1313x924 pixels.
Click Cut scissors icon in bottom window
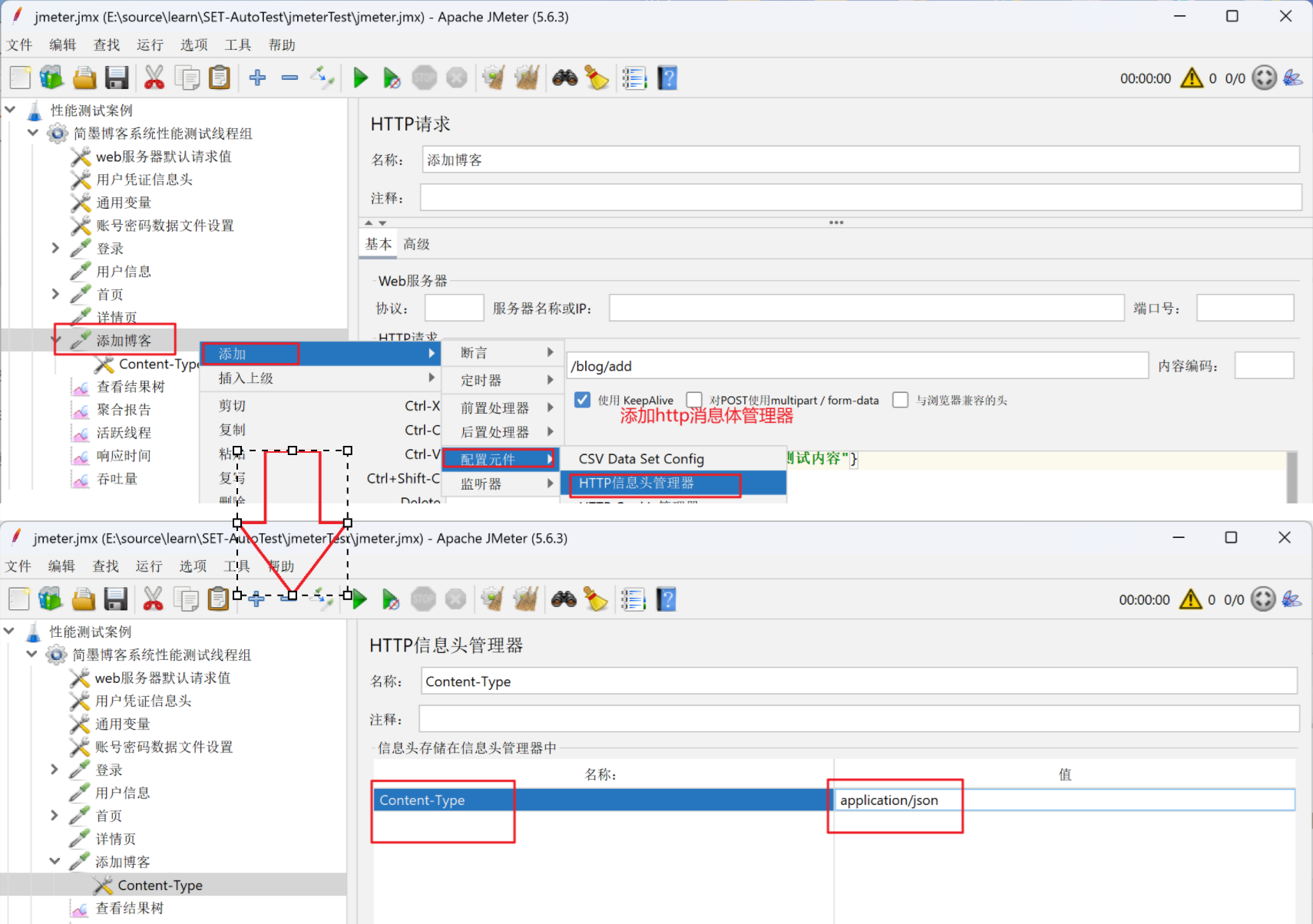point(154,599)
